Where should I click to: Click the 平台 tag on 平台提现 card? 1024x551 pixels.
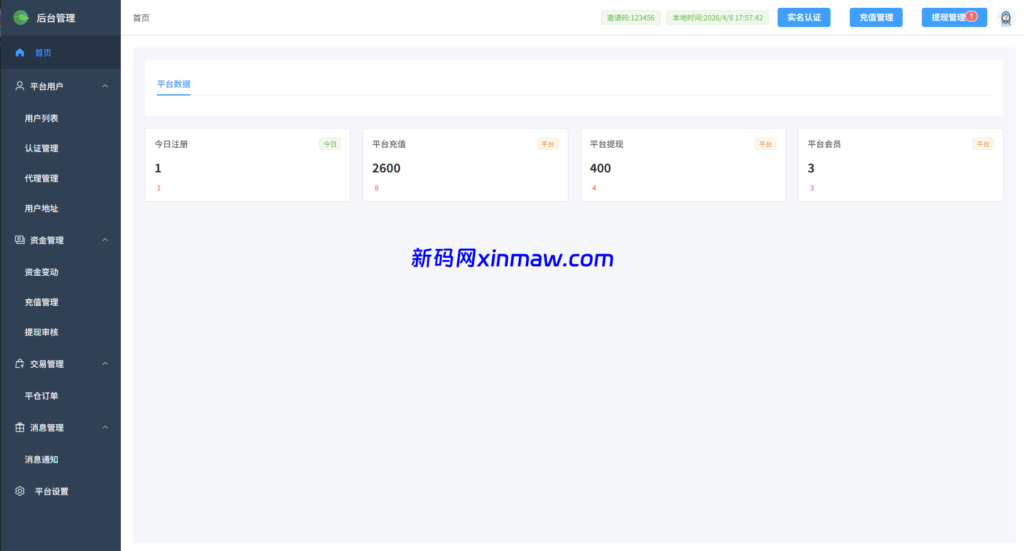click(x=765, y=144)
